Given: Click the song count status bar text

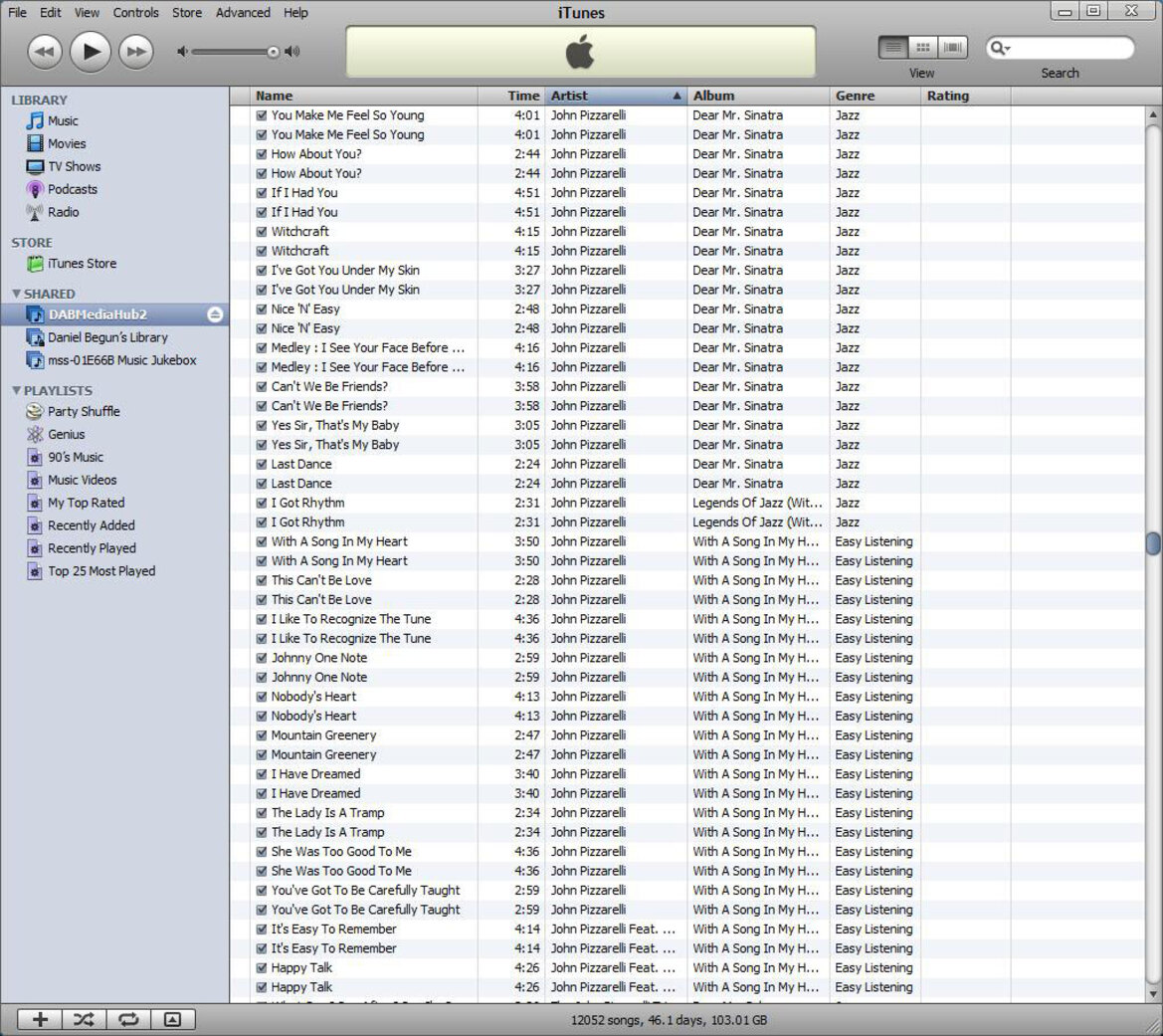Looking at the screenshot, I should 669,1020.
